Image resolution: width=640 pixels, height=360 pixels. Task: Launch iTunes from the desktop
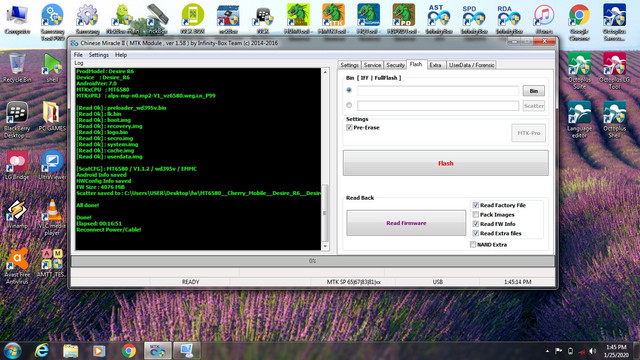(x=544, y=18)
